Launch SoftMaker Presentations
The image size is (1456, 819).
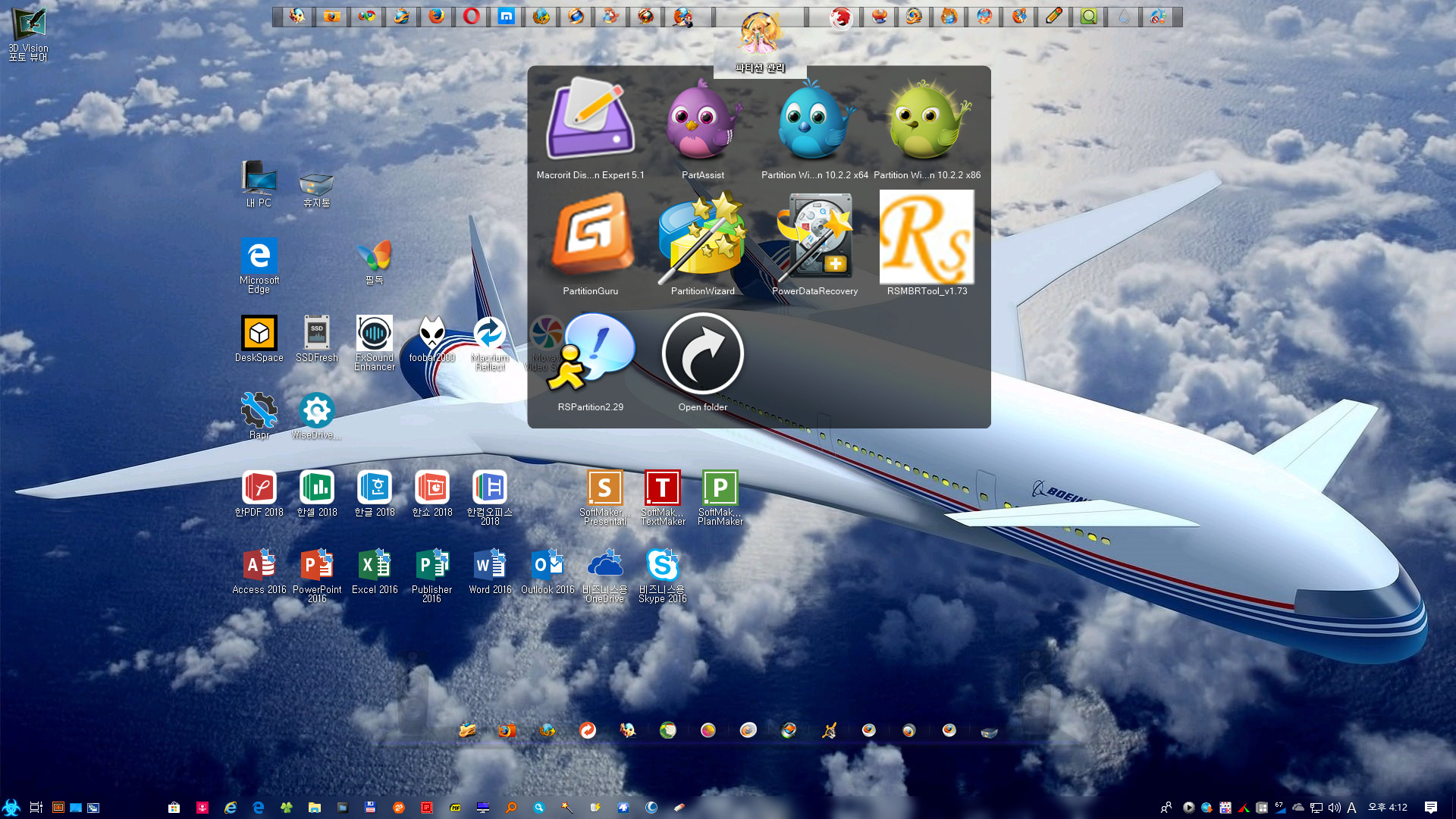point(604,497)
